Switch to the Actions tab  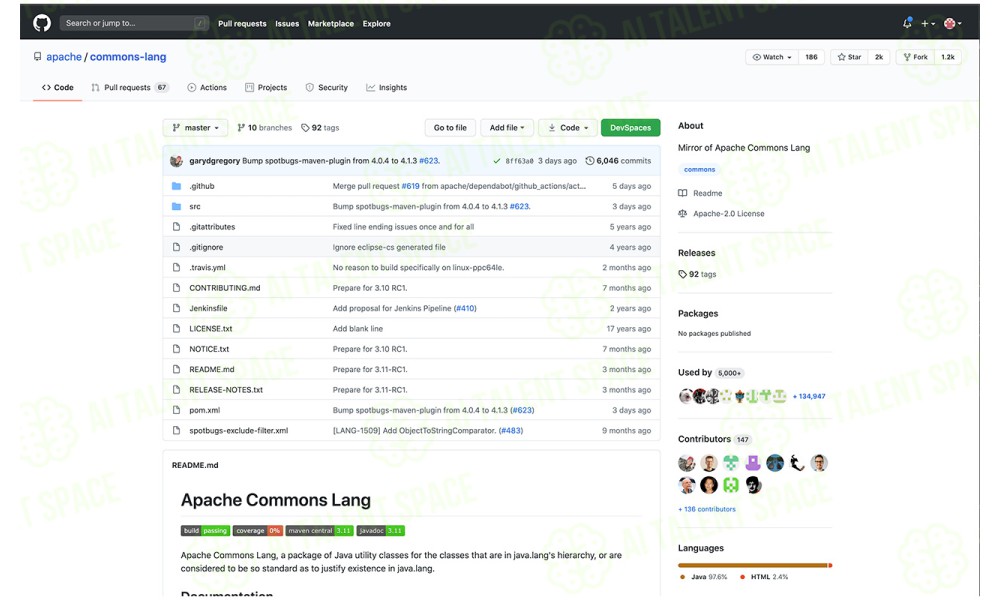[x=207, y=87]
